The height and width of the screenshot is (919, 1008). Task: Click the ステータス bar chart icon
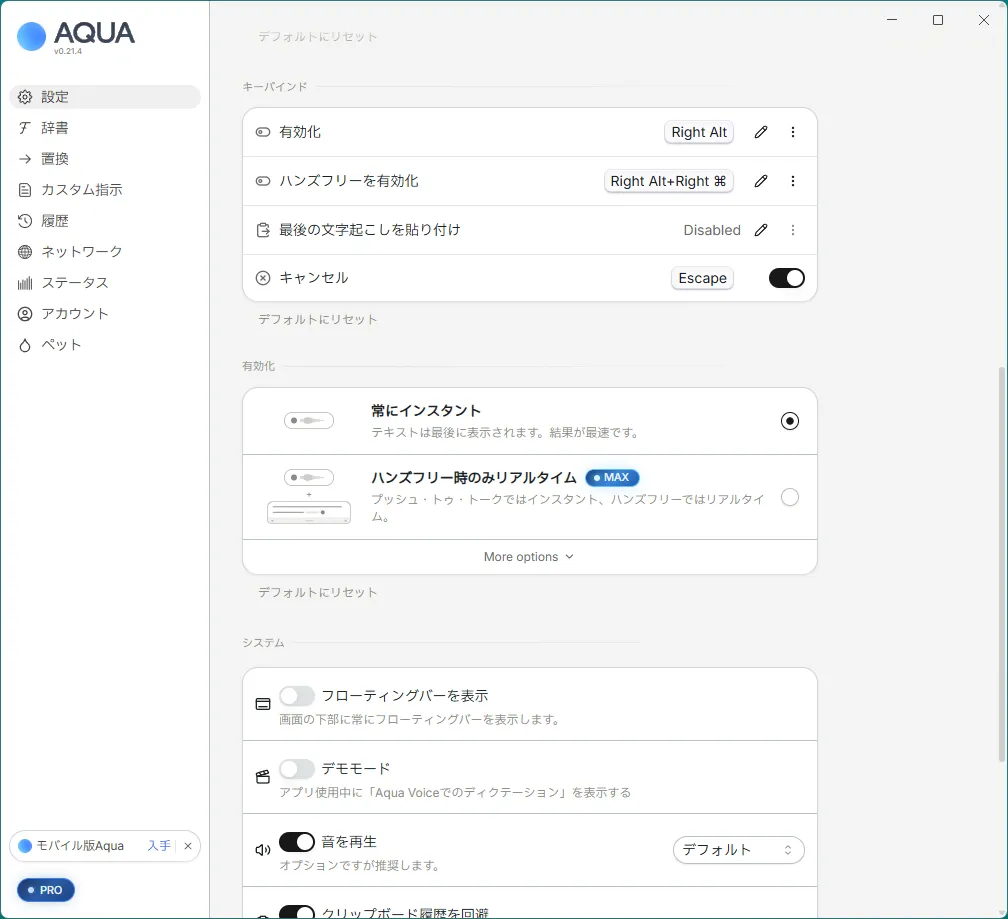[25, 283]
